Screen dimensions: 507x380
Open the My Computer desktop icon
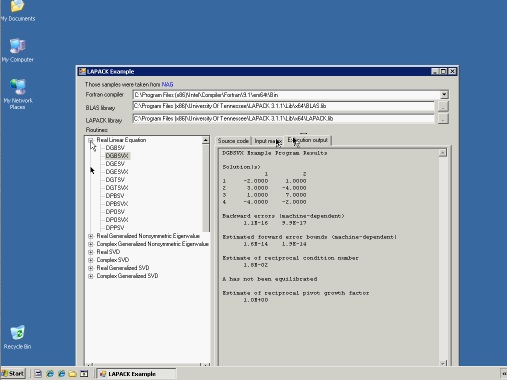tap(17, 51)
